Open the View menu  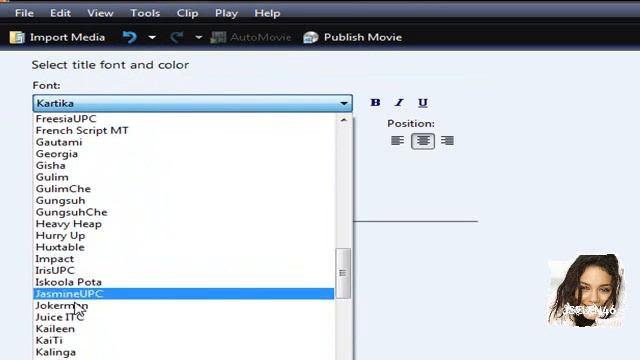point(100,13)
